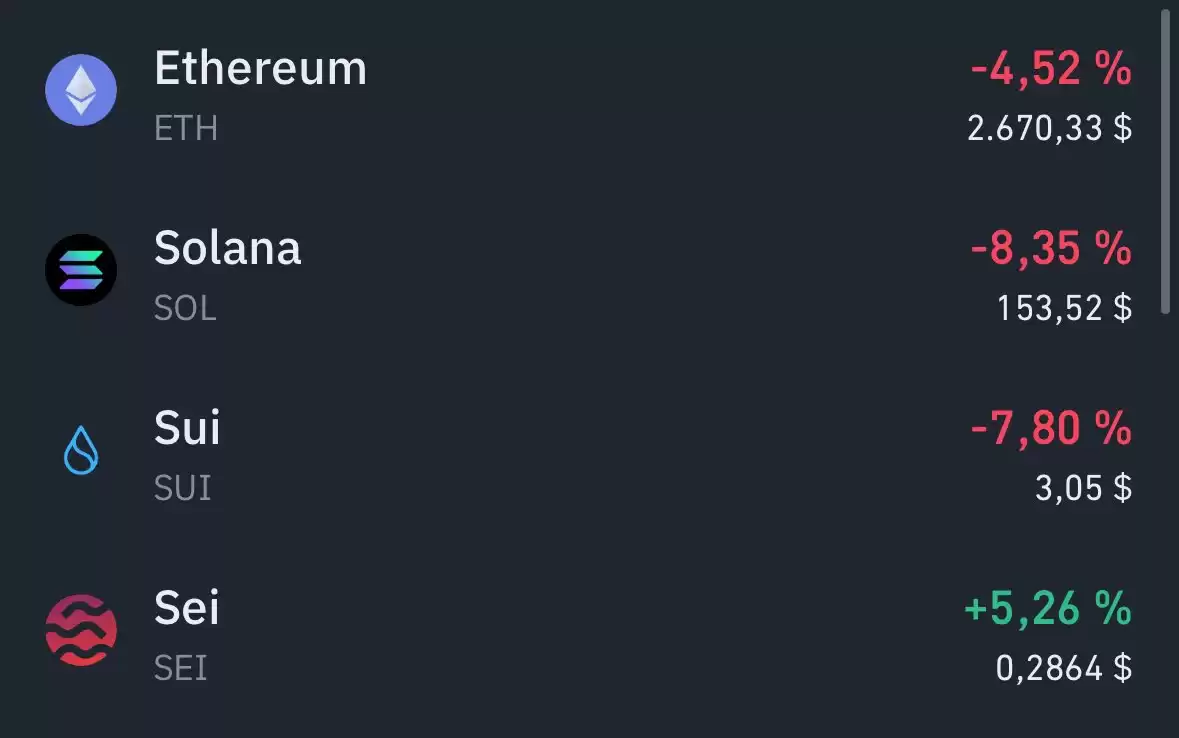
Task: Click the Solana striped logo icon
Action: pos(81,270)
